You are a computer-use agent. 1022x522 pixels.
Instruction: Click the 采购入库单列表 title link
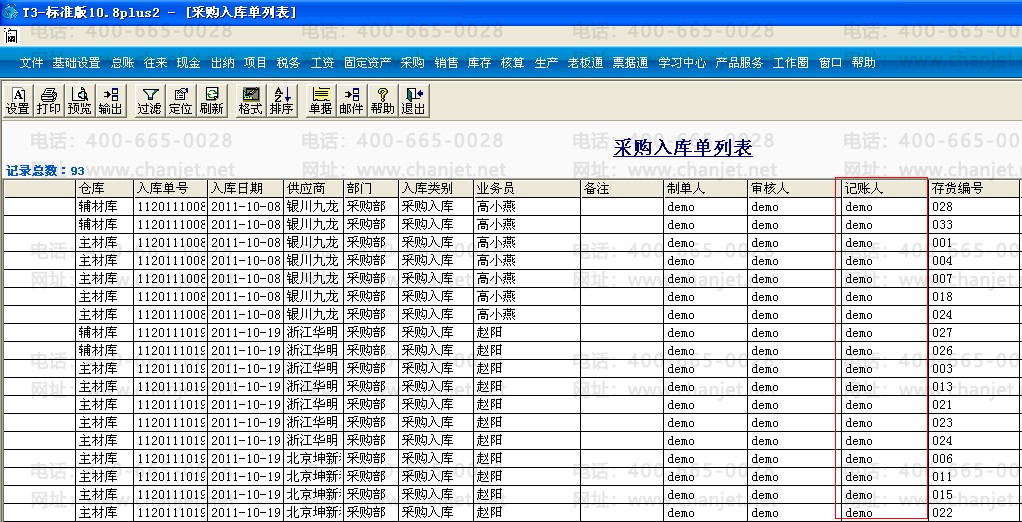tap(683, 148)
